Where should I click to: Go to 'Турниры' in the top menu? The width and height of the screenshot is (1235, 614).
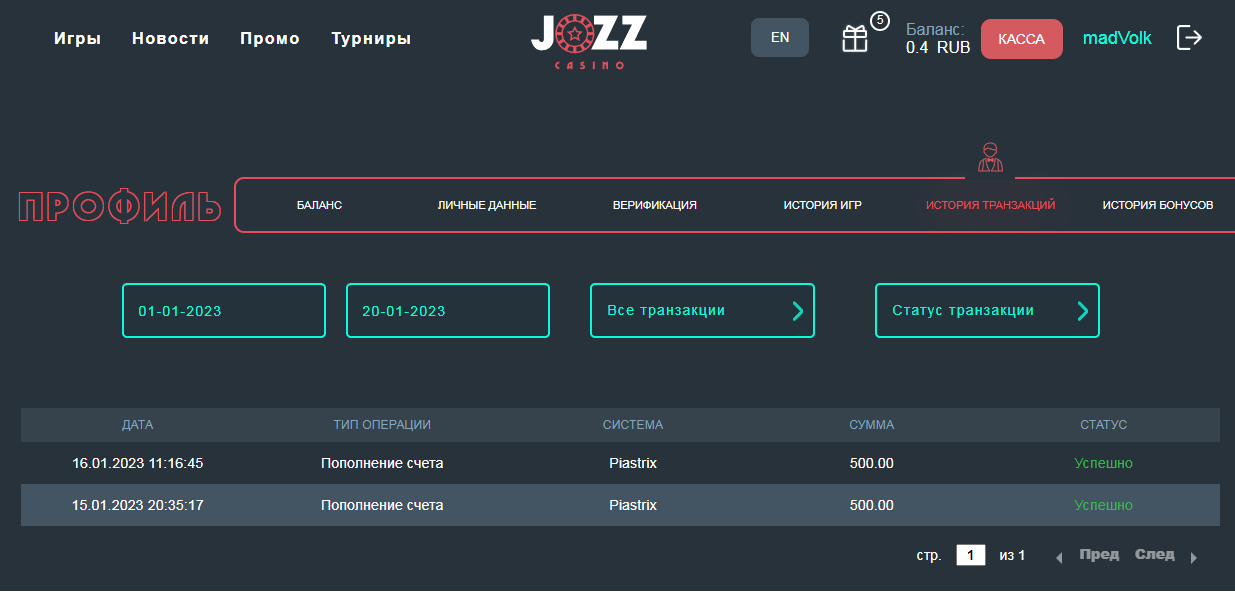coord(371,39)
